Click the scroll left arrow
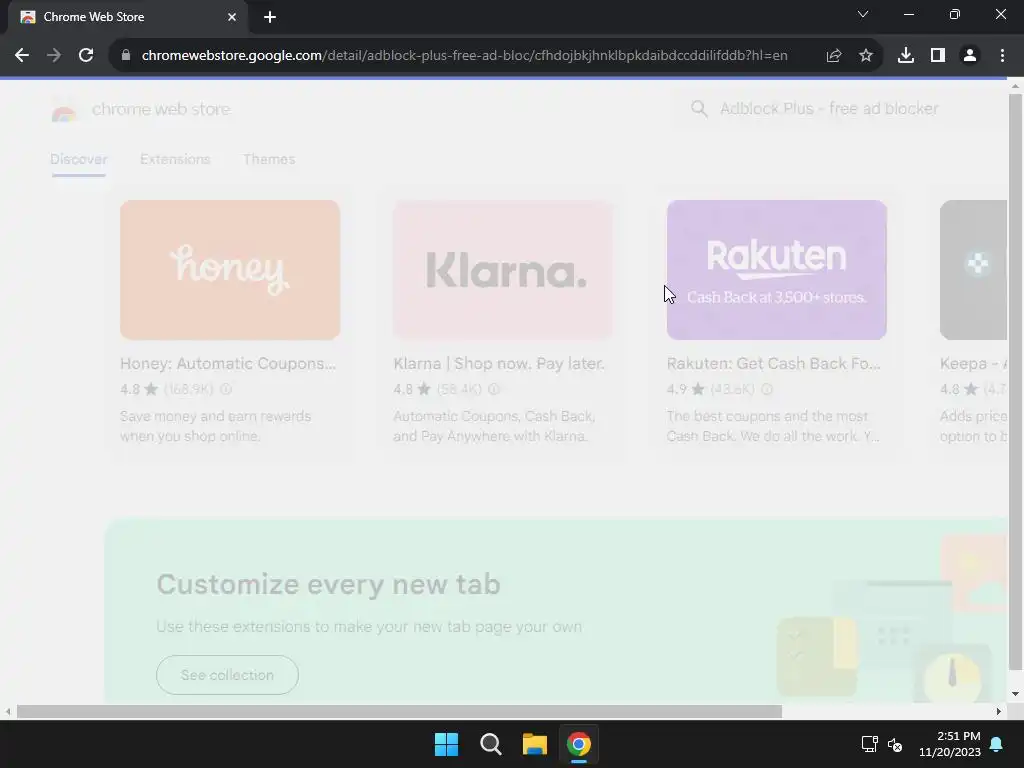Screen dimensions: 1024x768 [x=8, y=712]
